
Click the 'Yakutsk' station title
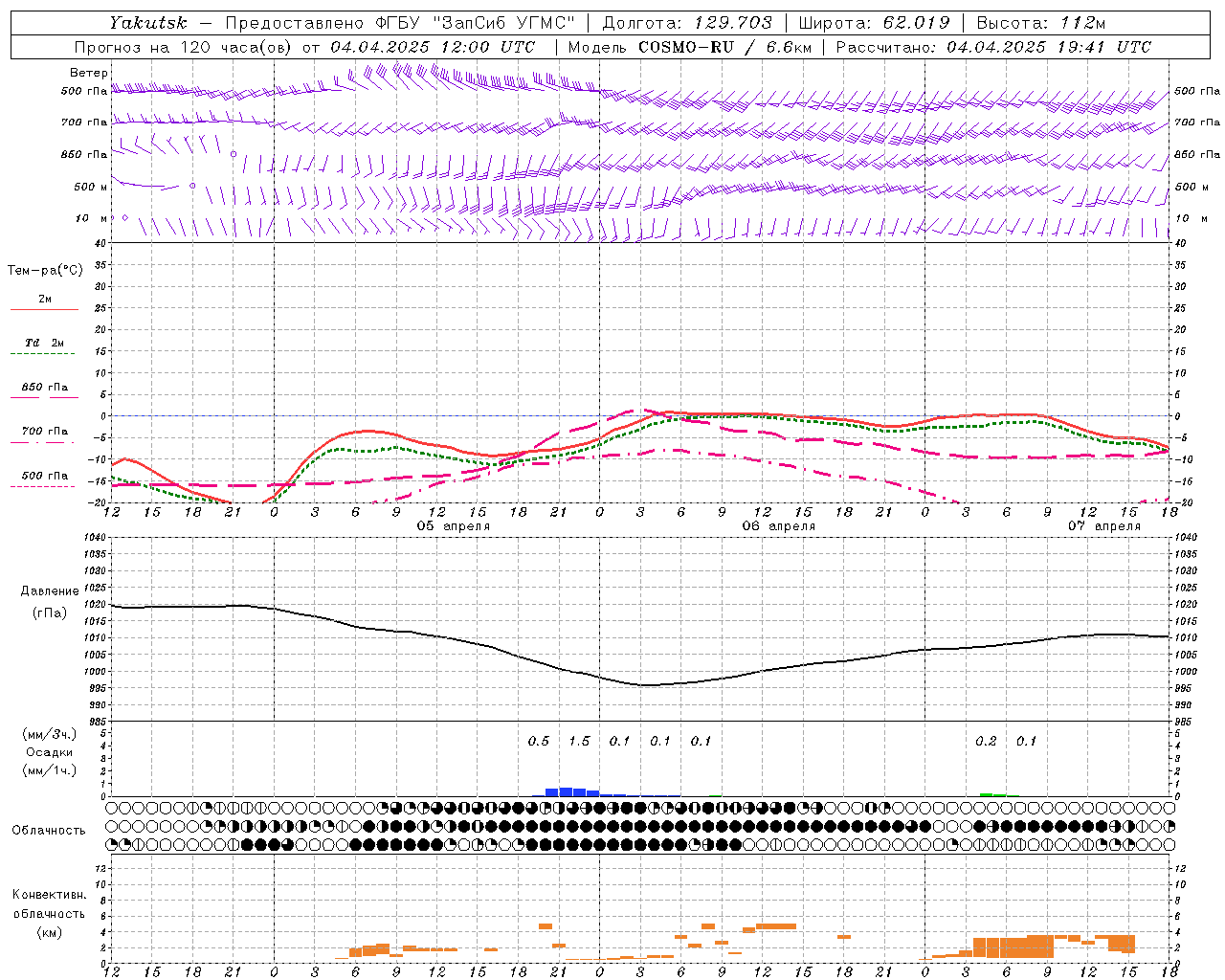click(147, 23)
